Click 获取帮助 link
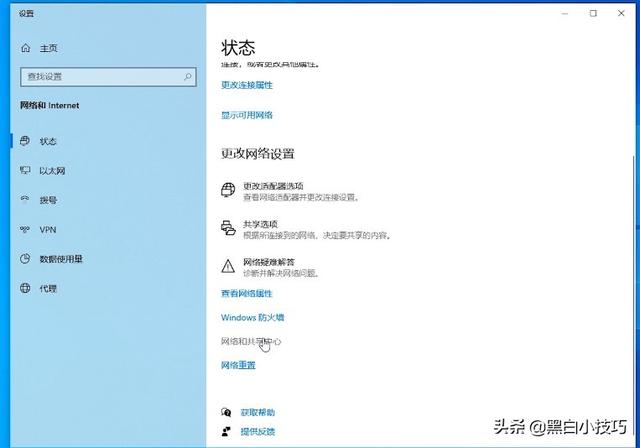 258,413
